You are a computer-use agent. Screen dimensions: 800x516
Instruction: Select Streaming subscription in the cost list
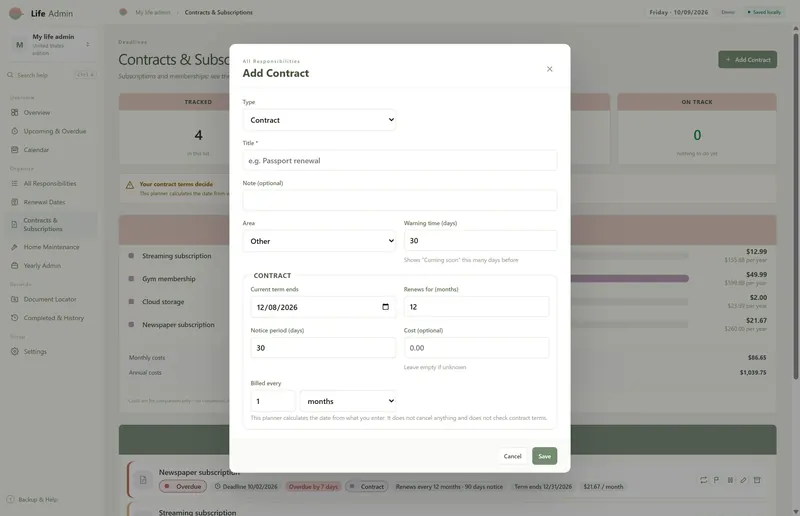coord(177,256)
